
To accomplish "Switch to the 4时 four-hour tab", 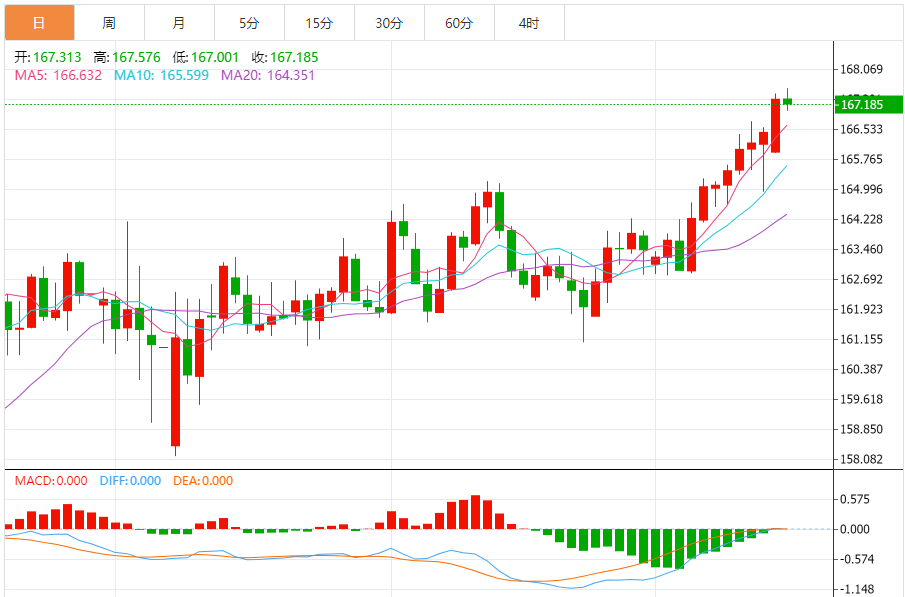I will [x=529, y=23].
